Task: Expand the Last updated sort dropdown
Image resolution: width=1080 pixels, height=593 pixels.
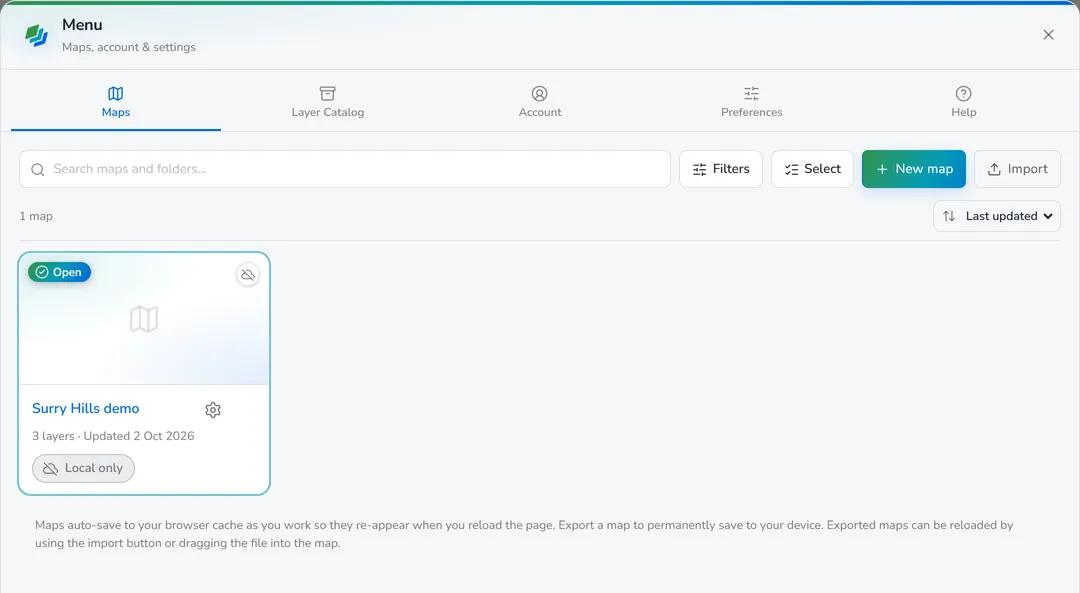Action: (x=997, y=216)
